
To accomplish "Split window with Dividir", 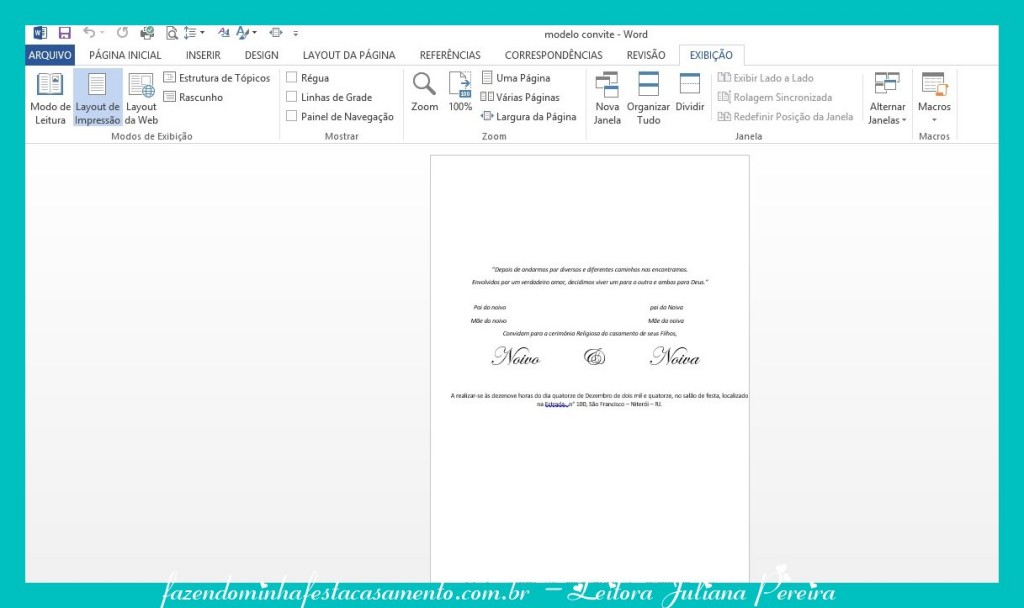I will [x=690, y=92].
